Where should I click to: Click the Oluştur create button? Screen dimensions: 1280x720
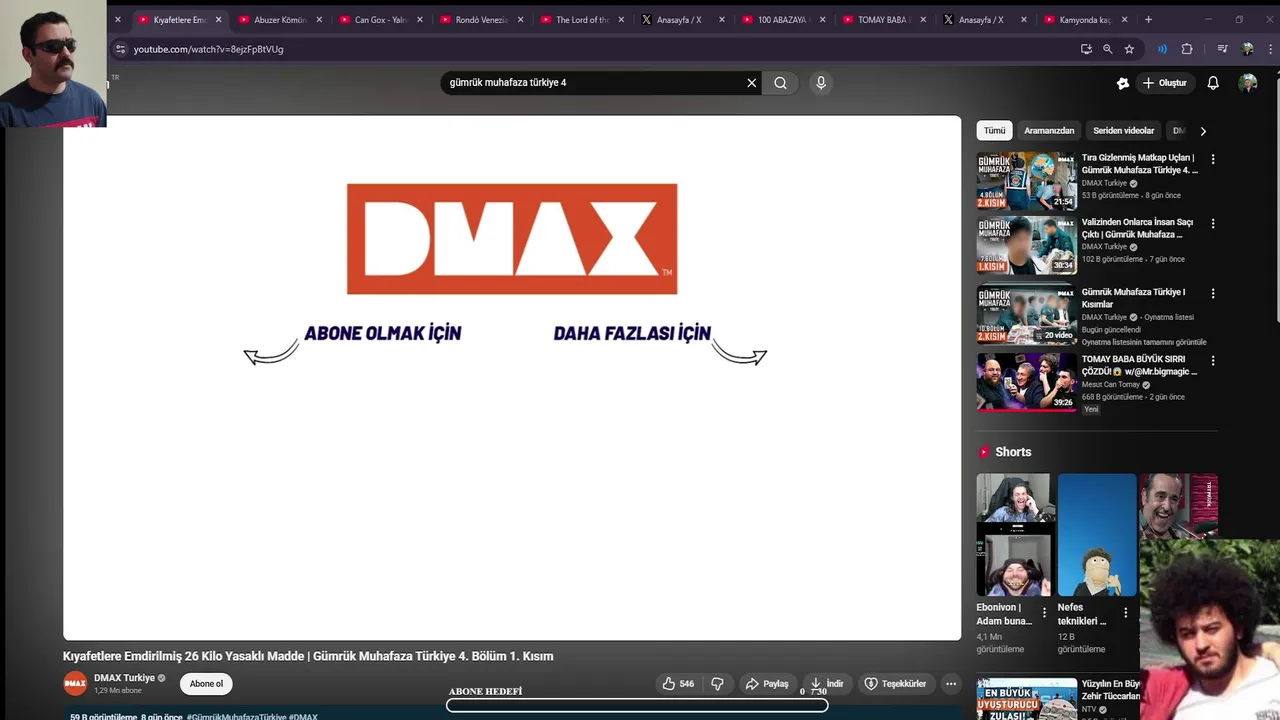click(x=1164, y=83)
